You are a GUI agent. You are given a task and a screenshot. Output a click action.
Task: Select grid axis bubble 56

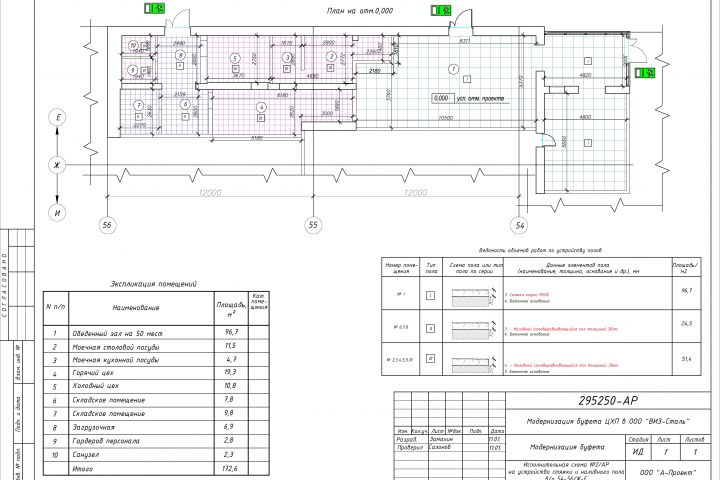(107, 225)
